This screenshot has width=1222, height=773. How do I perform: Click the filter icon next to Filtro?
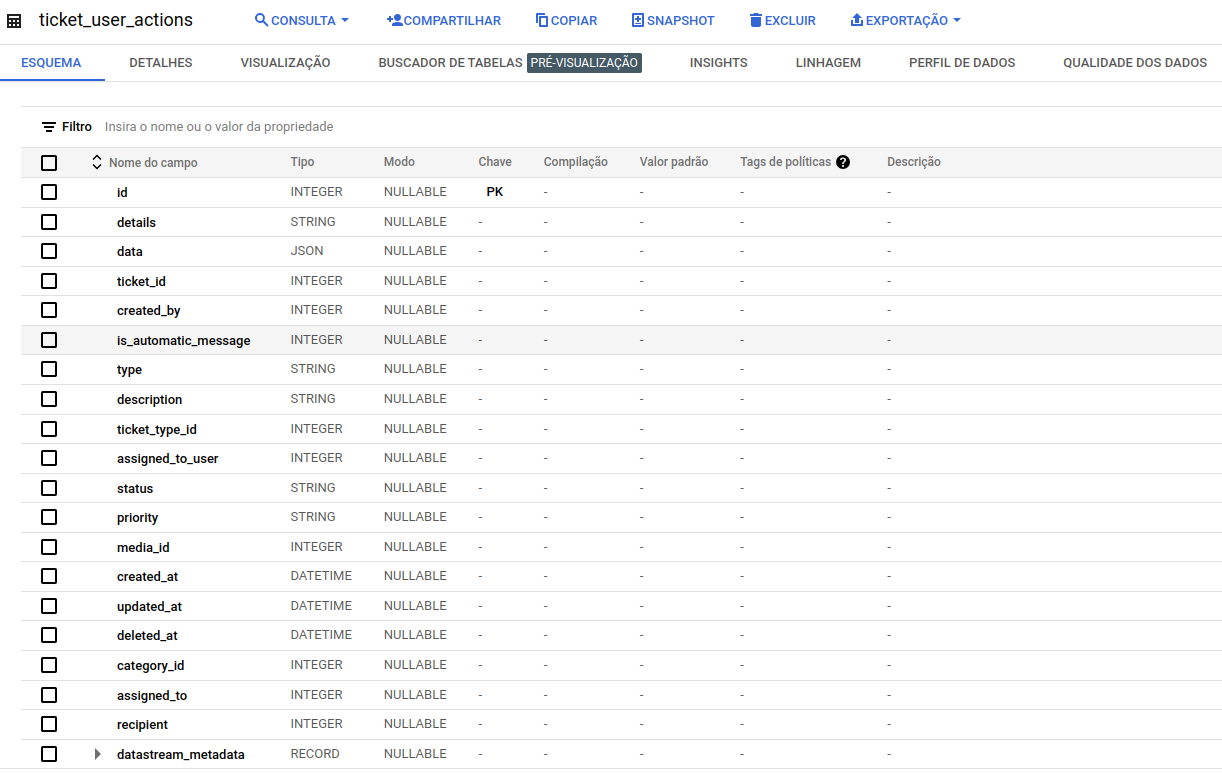[48, 127]
